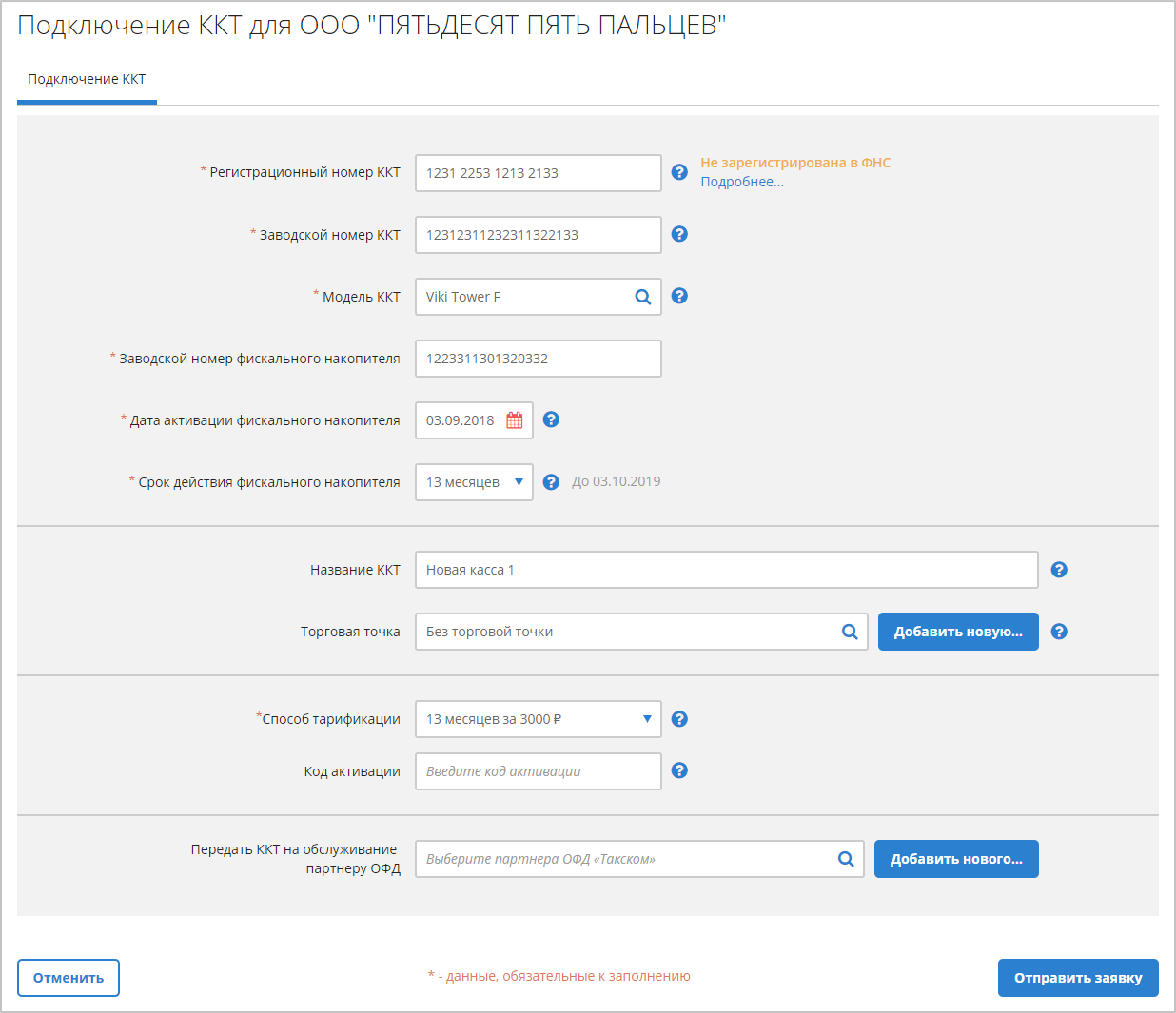
Task: Focus the Код активации input field
Action: [x=538, y=771]
